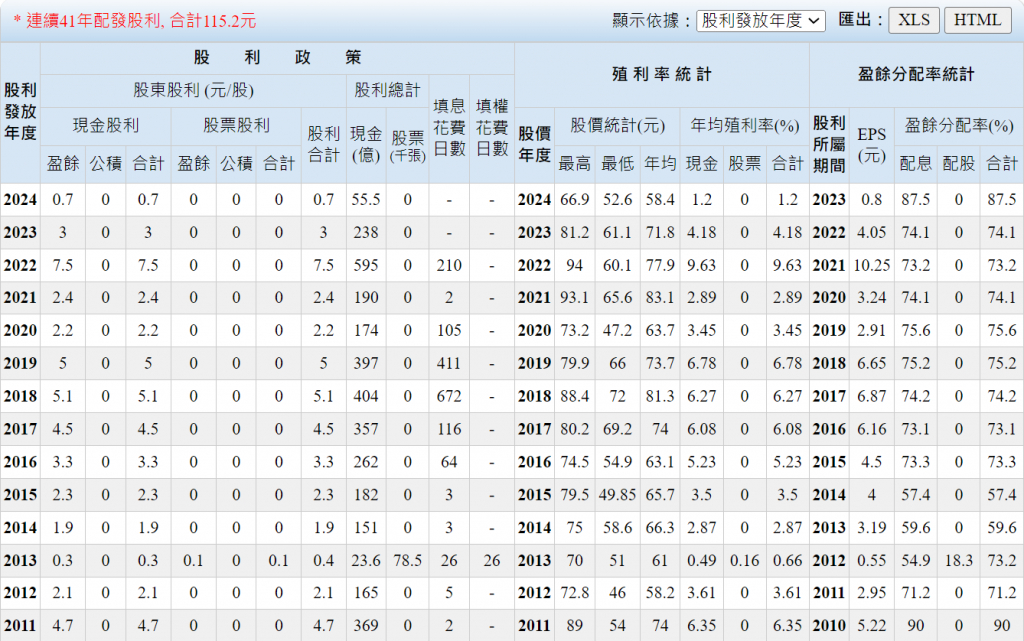Open the 顯示依據 dropdown menu

760,20
